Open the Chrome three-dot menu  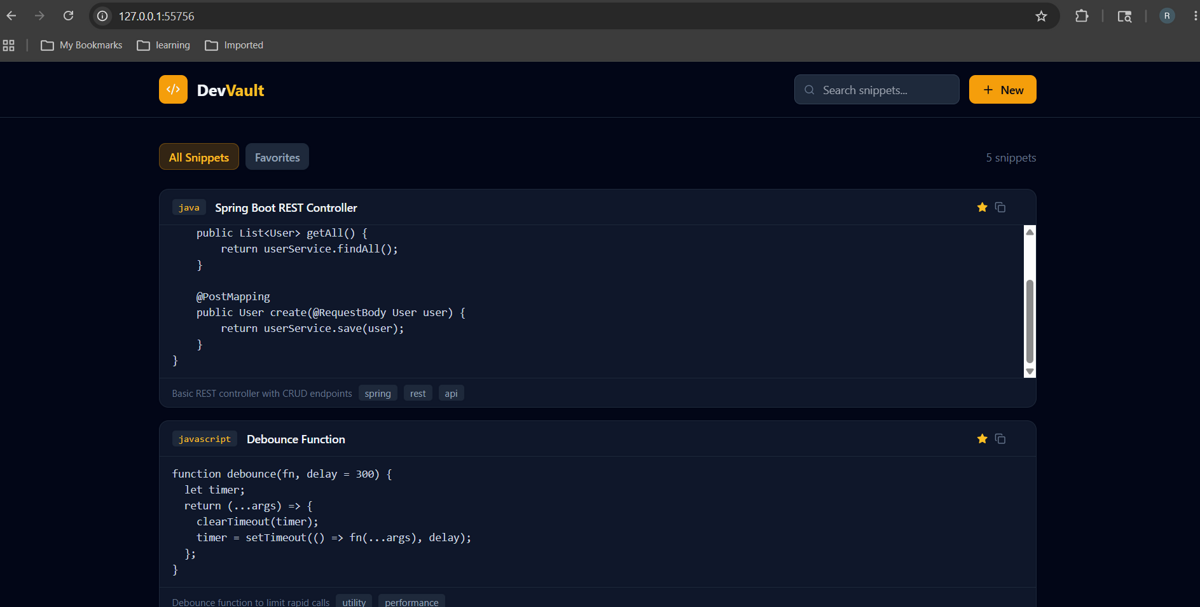[1195, 16]
